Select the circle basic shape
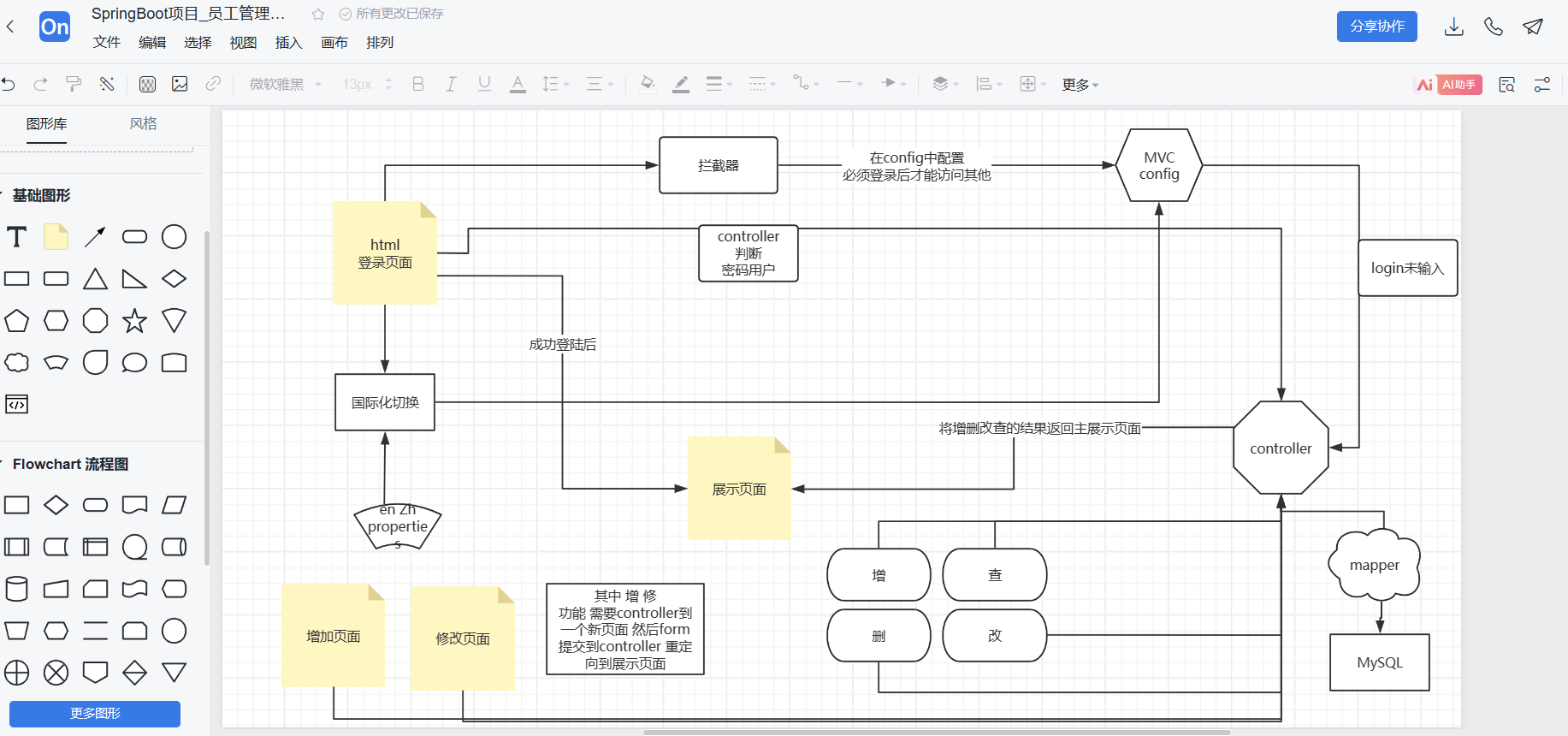Viewport: 1568px width, 736px height. pyautogui.click(x=174, y=237)
